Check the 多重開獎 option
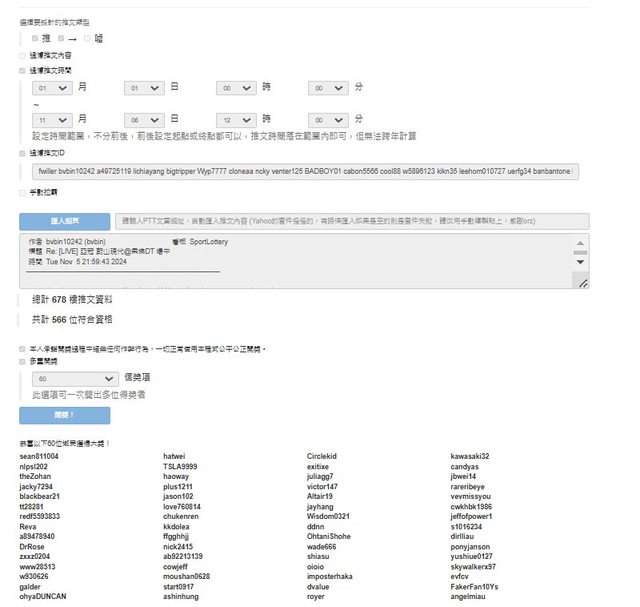 click(x=23, y=362)
